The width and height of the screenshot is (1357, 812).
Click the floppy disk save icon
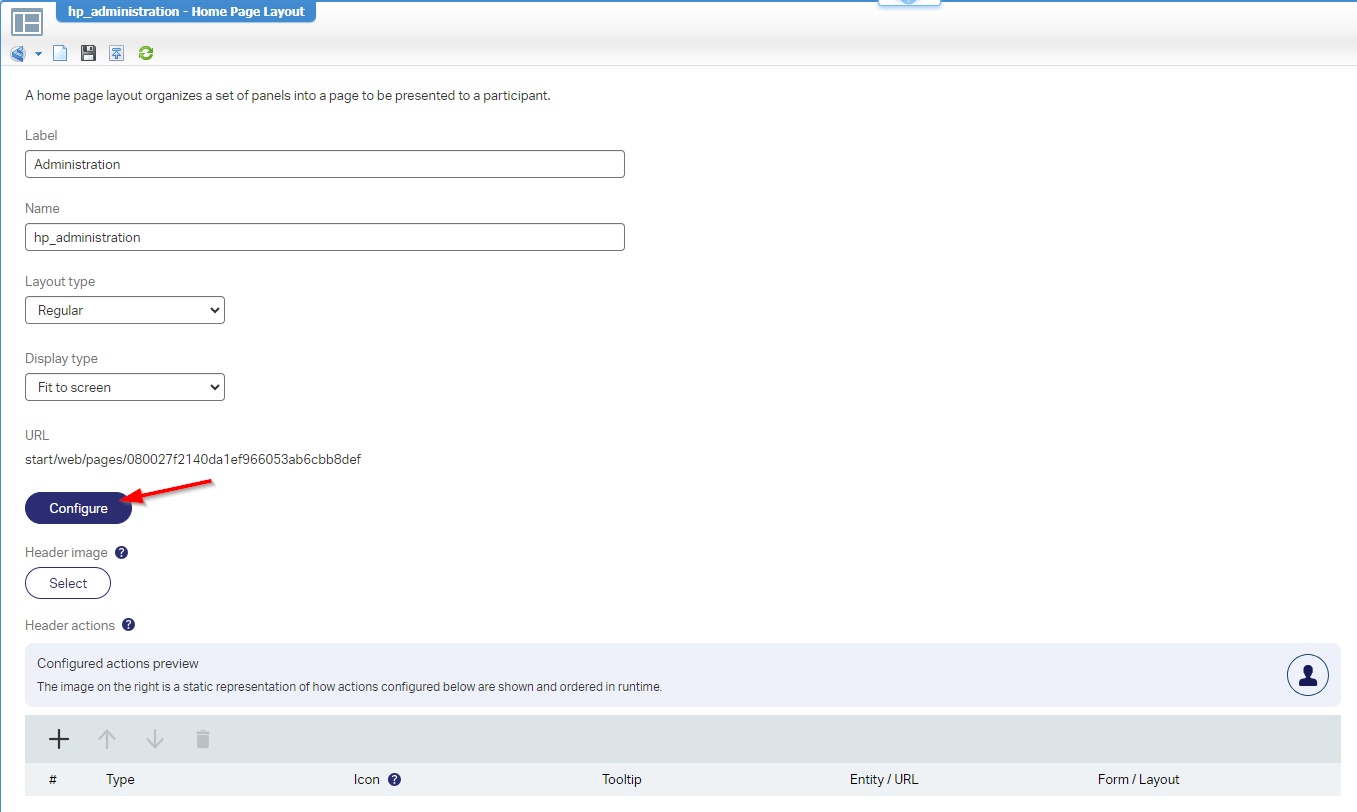pos(88,53)
